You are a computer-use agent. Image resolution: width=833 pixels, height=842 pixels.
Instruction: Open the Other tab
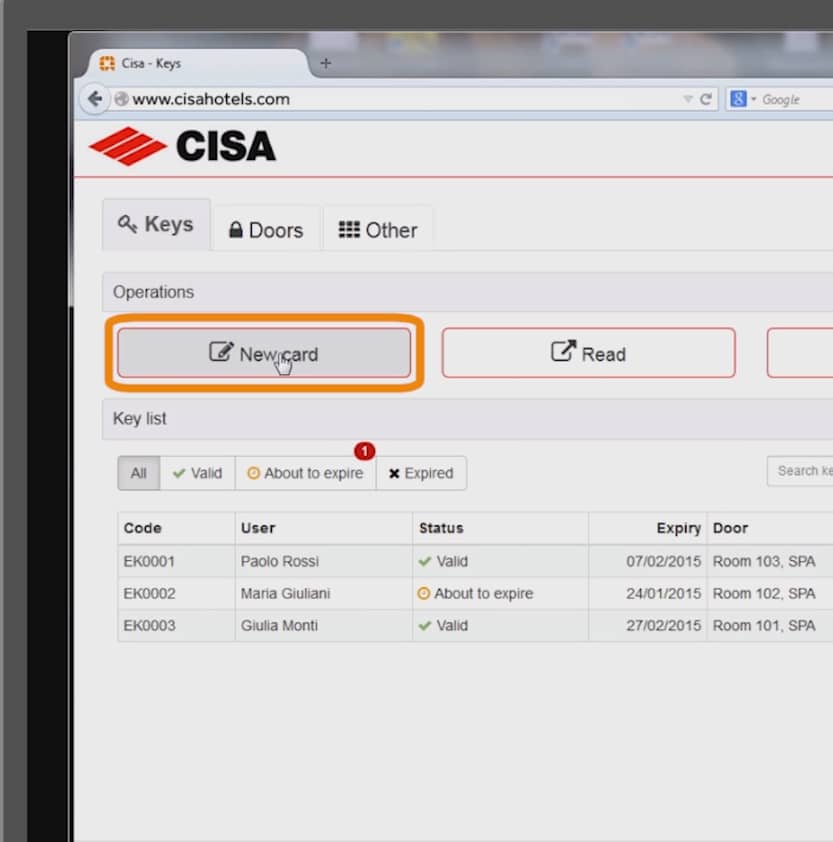(x=378, y=230)
